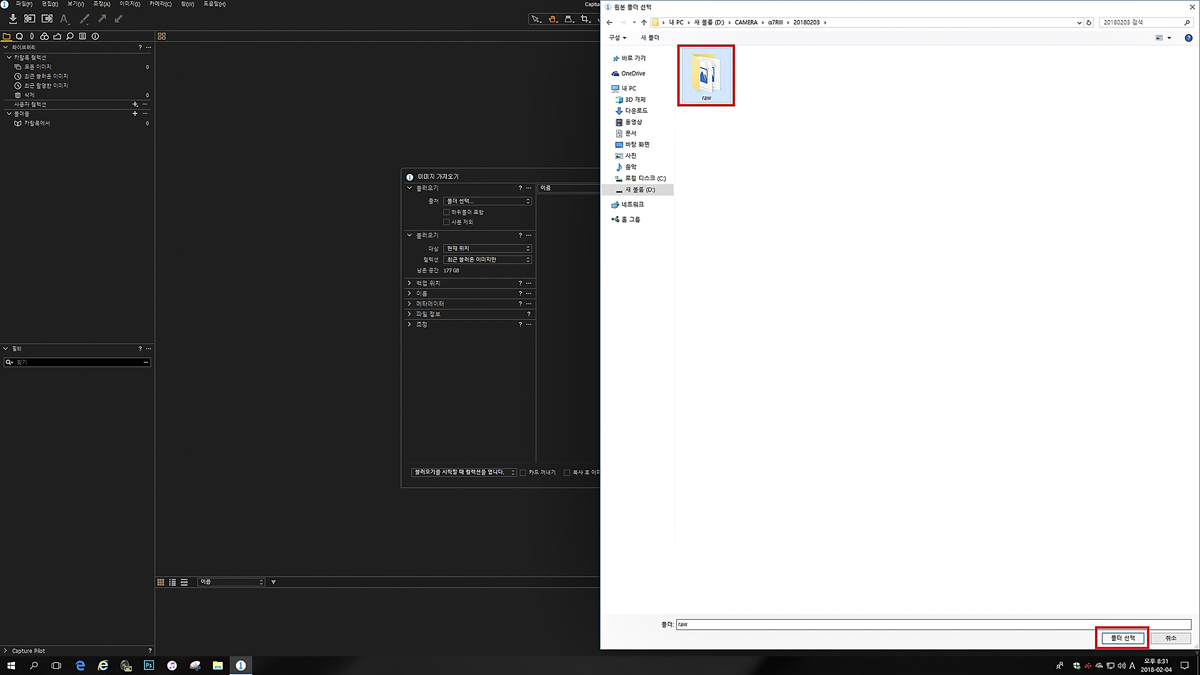Go up one folder level in dialog
Image resolution: width=1200 pixels, height=675 pixels.
click(644, 22)
